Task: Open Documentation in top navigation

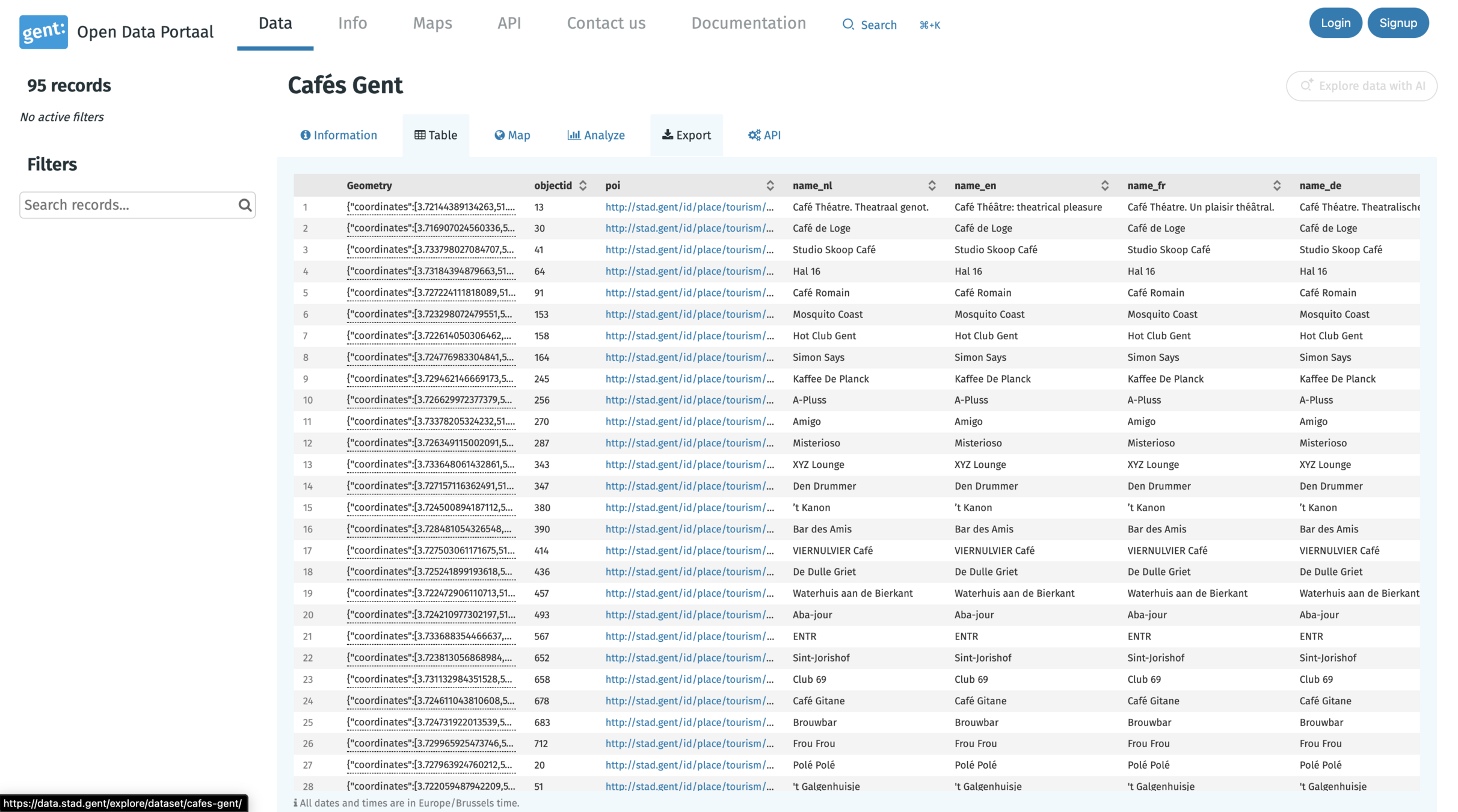Action: (748, 23)
